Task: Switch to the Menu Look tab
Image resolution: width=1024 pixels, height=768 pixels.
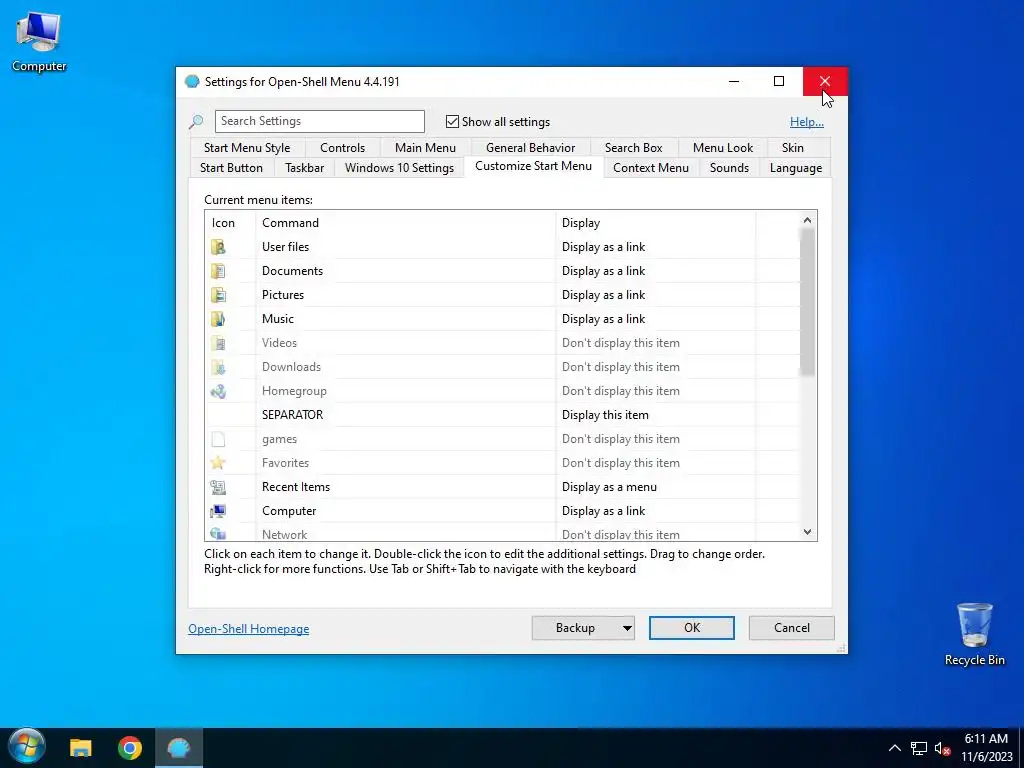Action: tap(723, 148)
